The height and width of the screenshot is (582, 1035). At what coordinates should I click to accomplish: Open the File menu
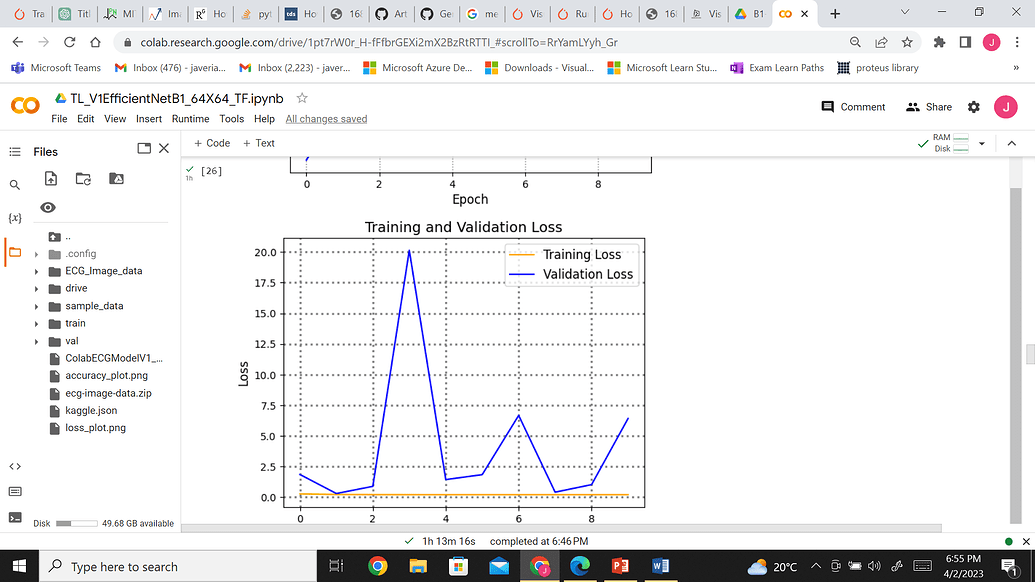(x=59, y=119)
